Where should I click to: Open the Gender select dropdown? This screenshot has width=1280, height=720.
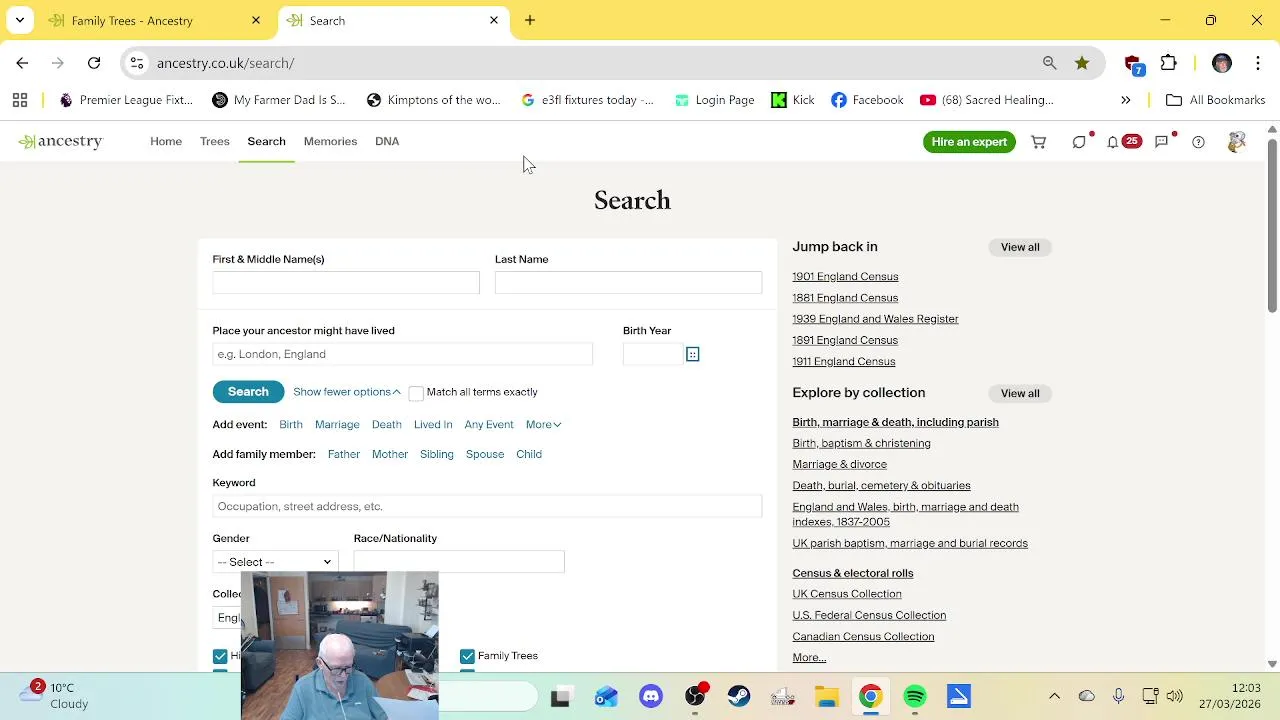(x=275, y=562)
